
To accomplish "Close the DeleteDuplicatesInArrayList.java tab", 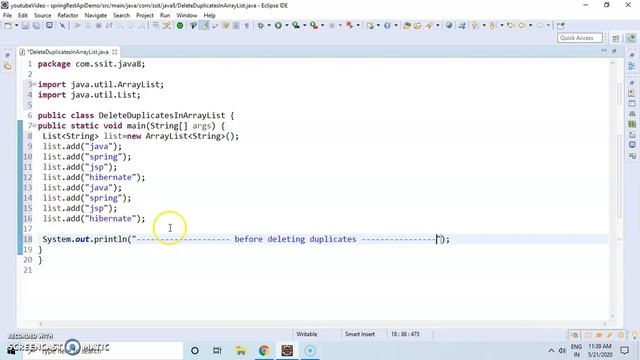I will coord(115,52).
